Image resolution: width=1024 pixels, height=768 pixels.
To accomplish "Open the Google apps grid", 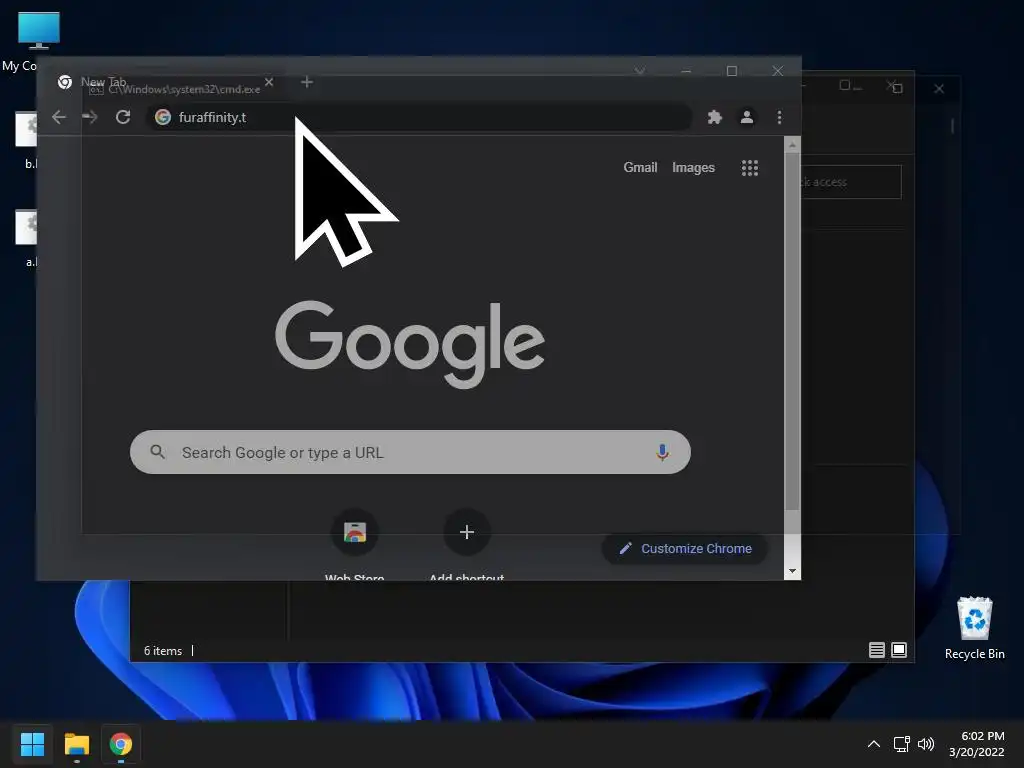I will (750, 168).
